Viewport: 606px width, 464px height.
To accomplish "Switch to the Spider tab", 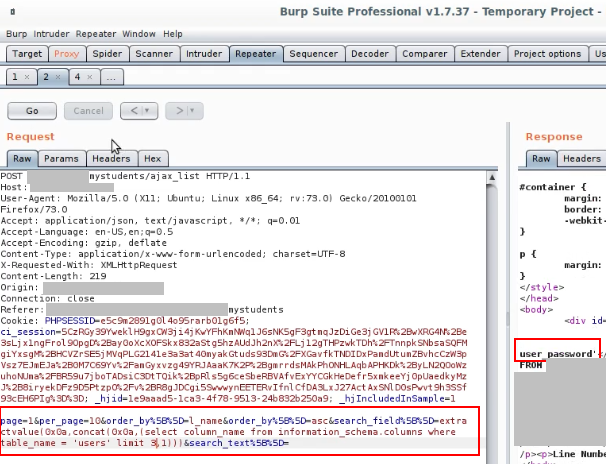I will pyautogui.click(x=107, y=54).
